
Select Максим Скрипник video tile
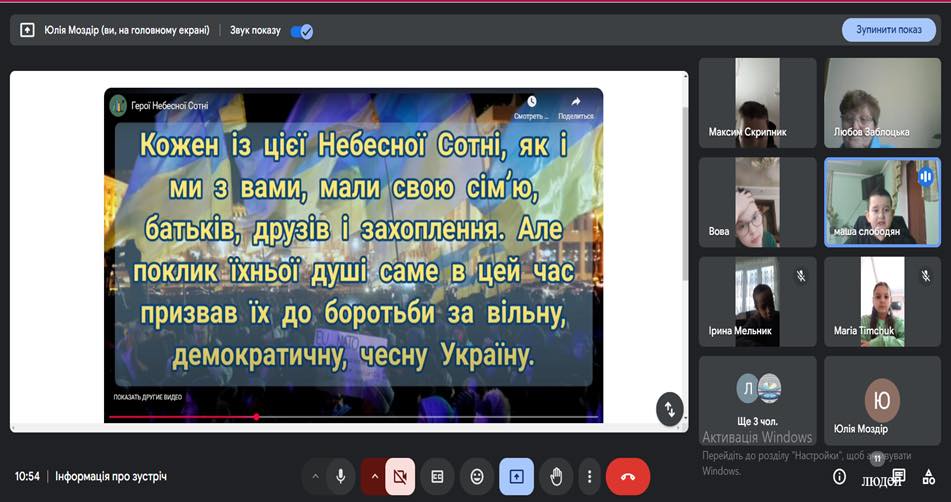pos(758,103)
